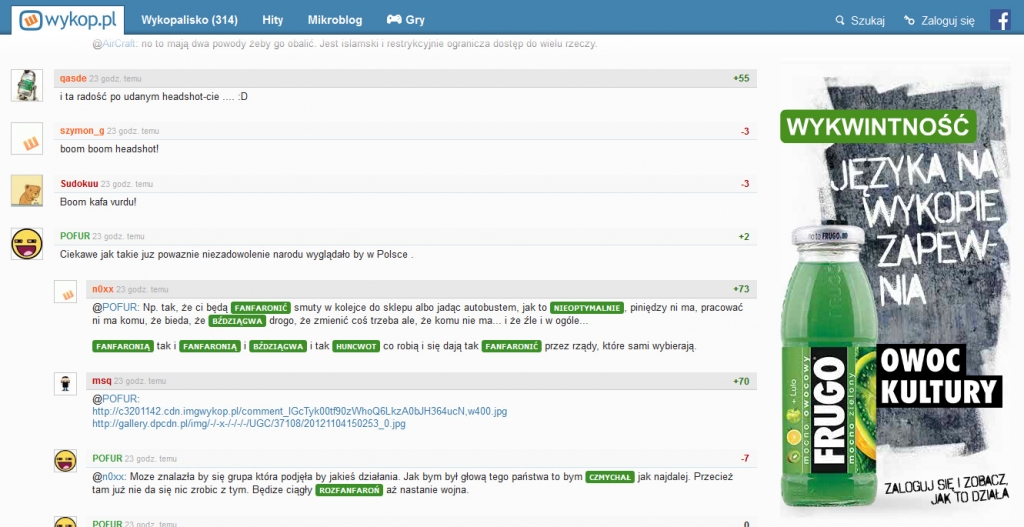1024x527 pixels.
Task: Click the +73 vote score on n0xx's comment
Action: point(740,289)
